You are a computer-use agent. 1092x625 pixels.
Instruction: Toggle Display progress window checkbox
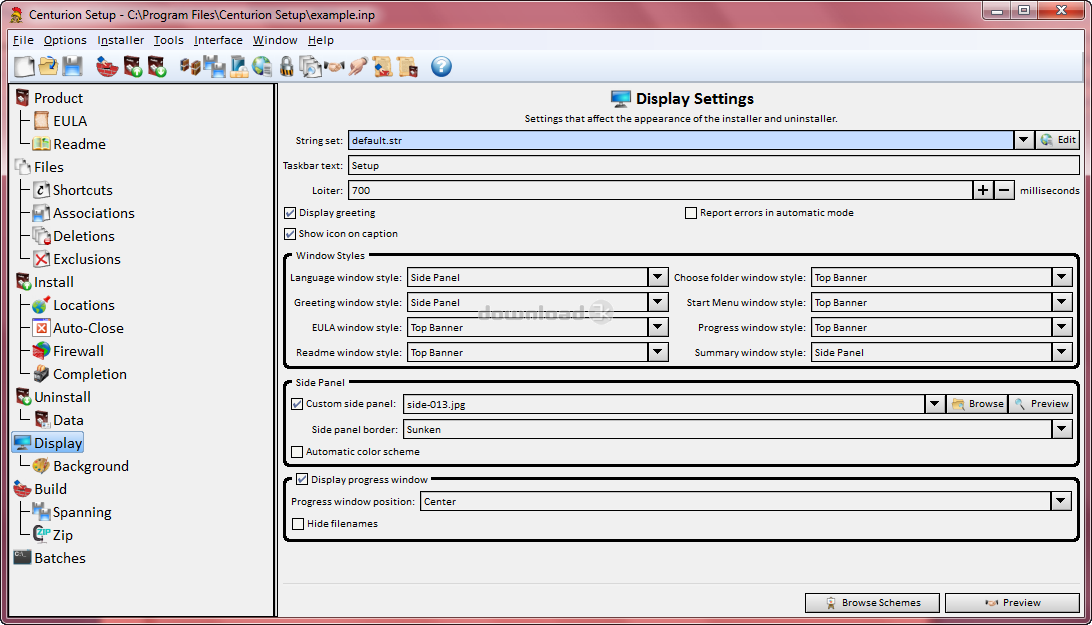[302, 479]
